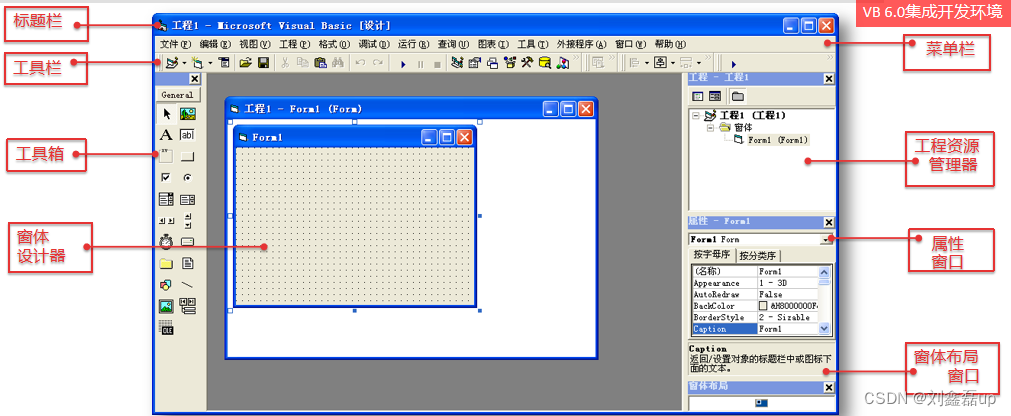Open Add Standard EXE Project dropdown arrow

184,63
